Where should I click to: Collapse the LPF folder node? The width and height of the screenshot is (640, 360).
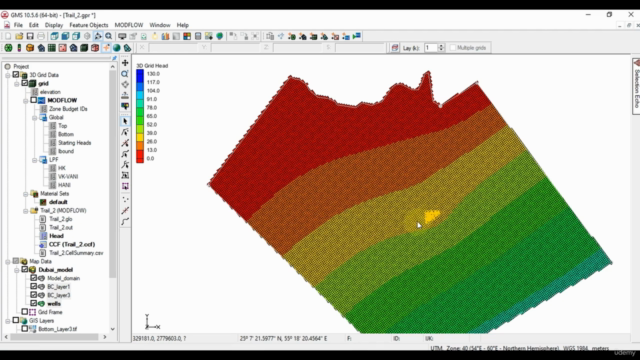click(x=35, y=160)
